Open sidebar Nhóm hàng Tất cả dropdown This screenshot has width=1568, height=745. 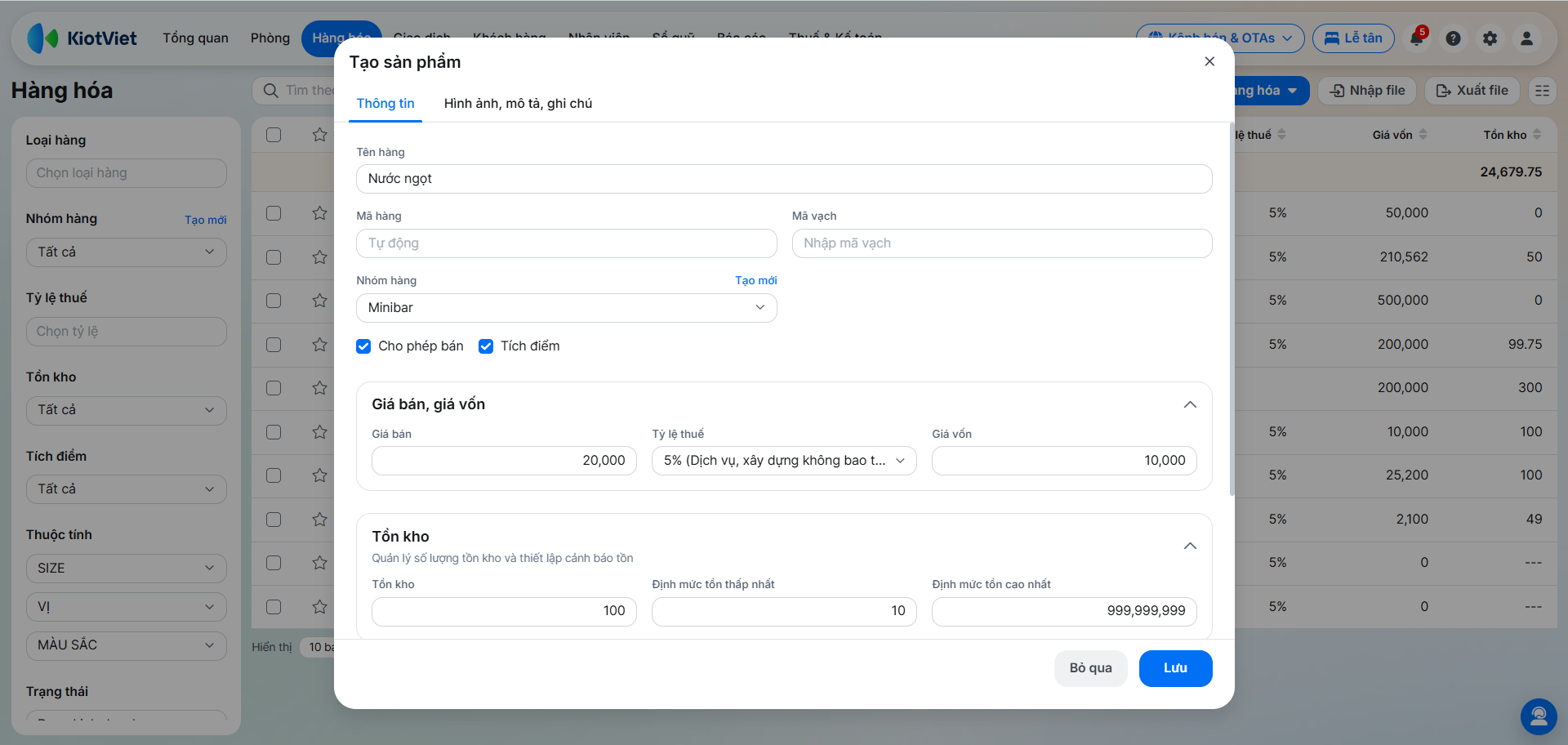click(x=127, y=252)
